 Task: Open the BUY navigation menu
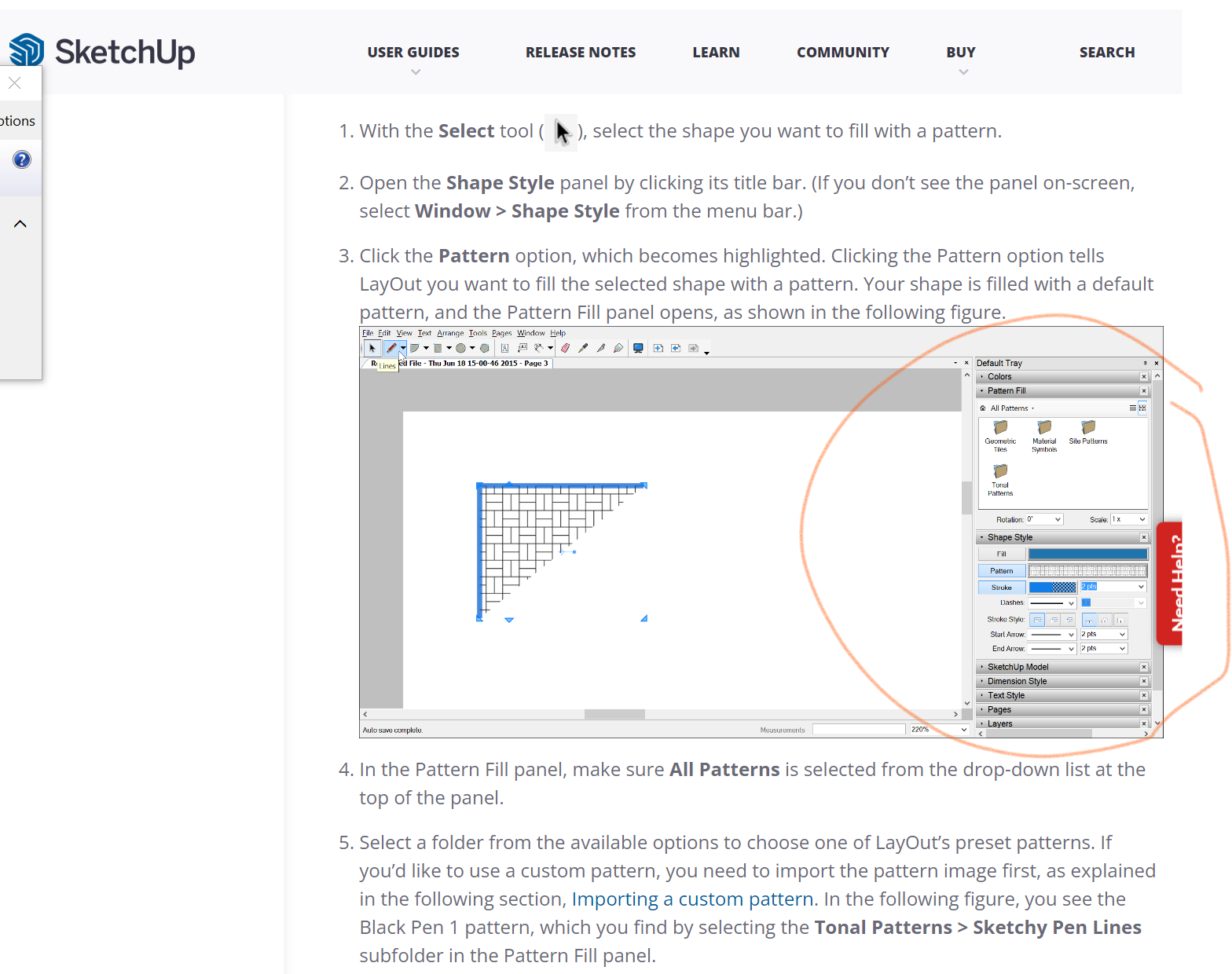[961, 53]
